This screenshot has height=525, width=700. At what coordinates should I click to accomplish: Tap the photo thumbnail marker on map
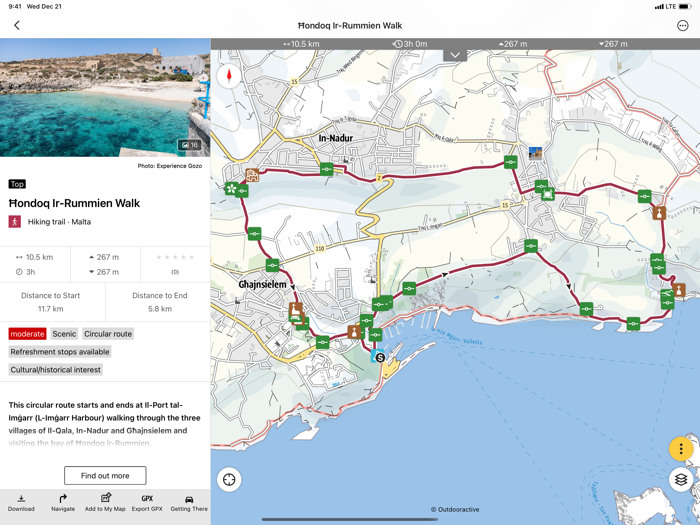point(535,153)
